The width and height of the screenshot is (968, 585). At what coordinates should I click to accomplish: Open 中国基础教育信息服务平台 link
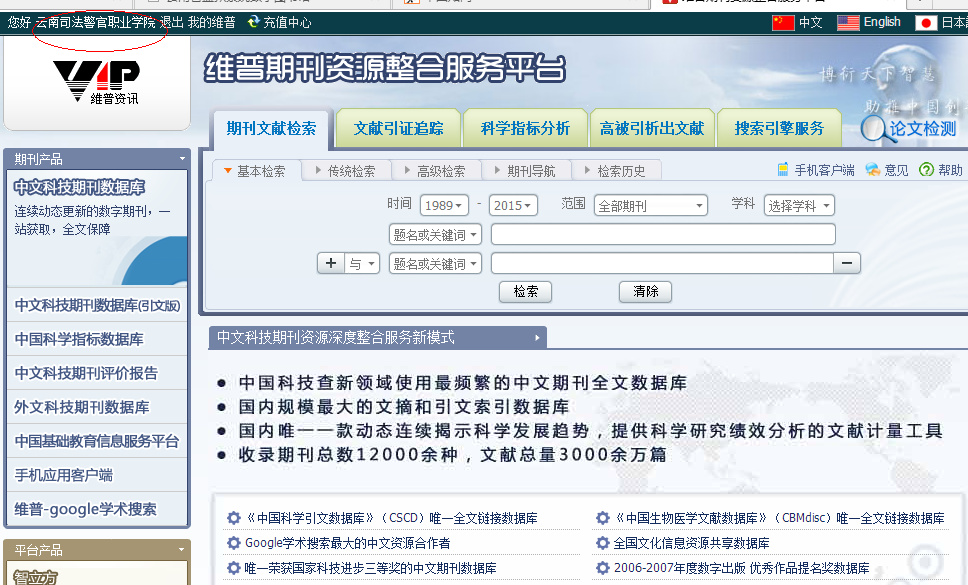click(97, 441)
